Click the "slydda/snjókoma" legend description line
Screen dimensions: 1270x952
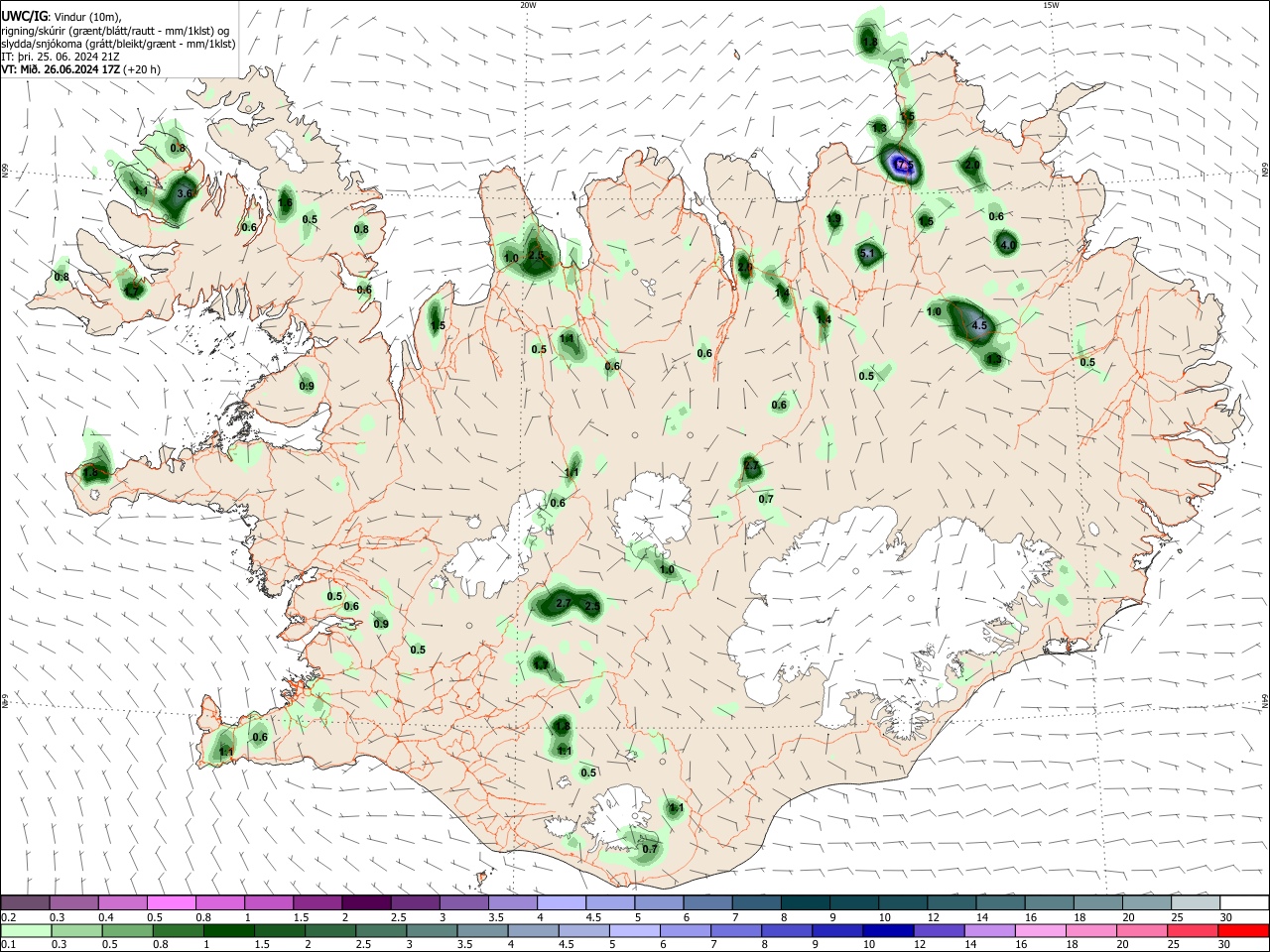pos(119,44)
